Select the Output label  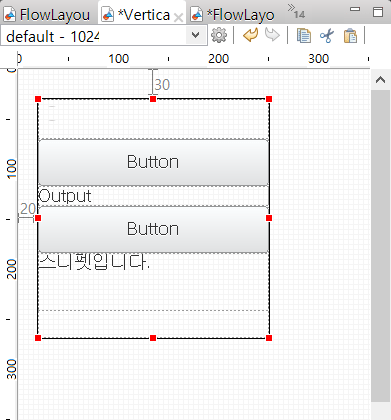point(65,196)
